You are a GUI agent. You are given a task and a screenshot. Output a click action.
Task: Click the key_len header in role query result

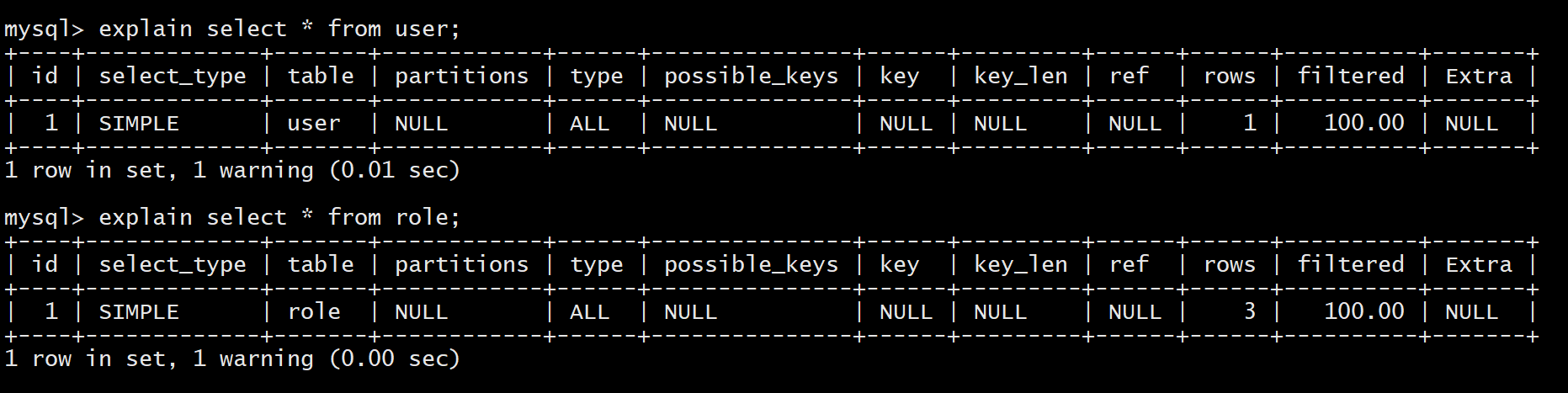[1021, 265]
